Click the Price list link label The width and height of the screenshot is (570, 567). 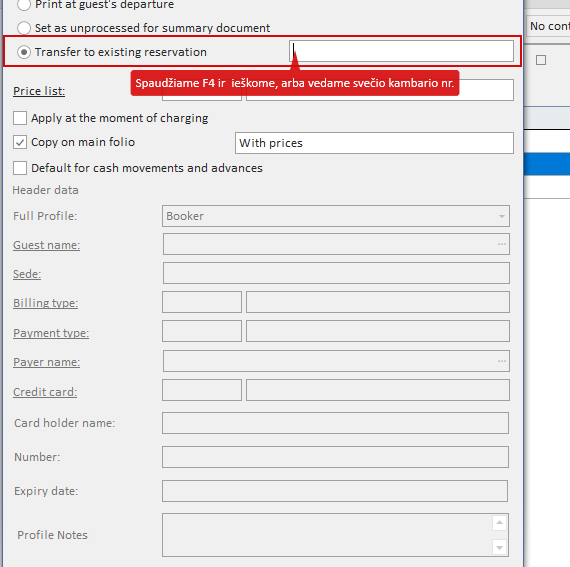click(39, 91)
